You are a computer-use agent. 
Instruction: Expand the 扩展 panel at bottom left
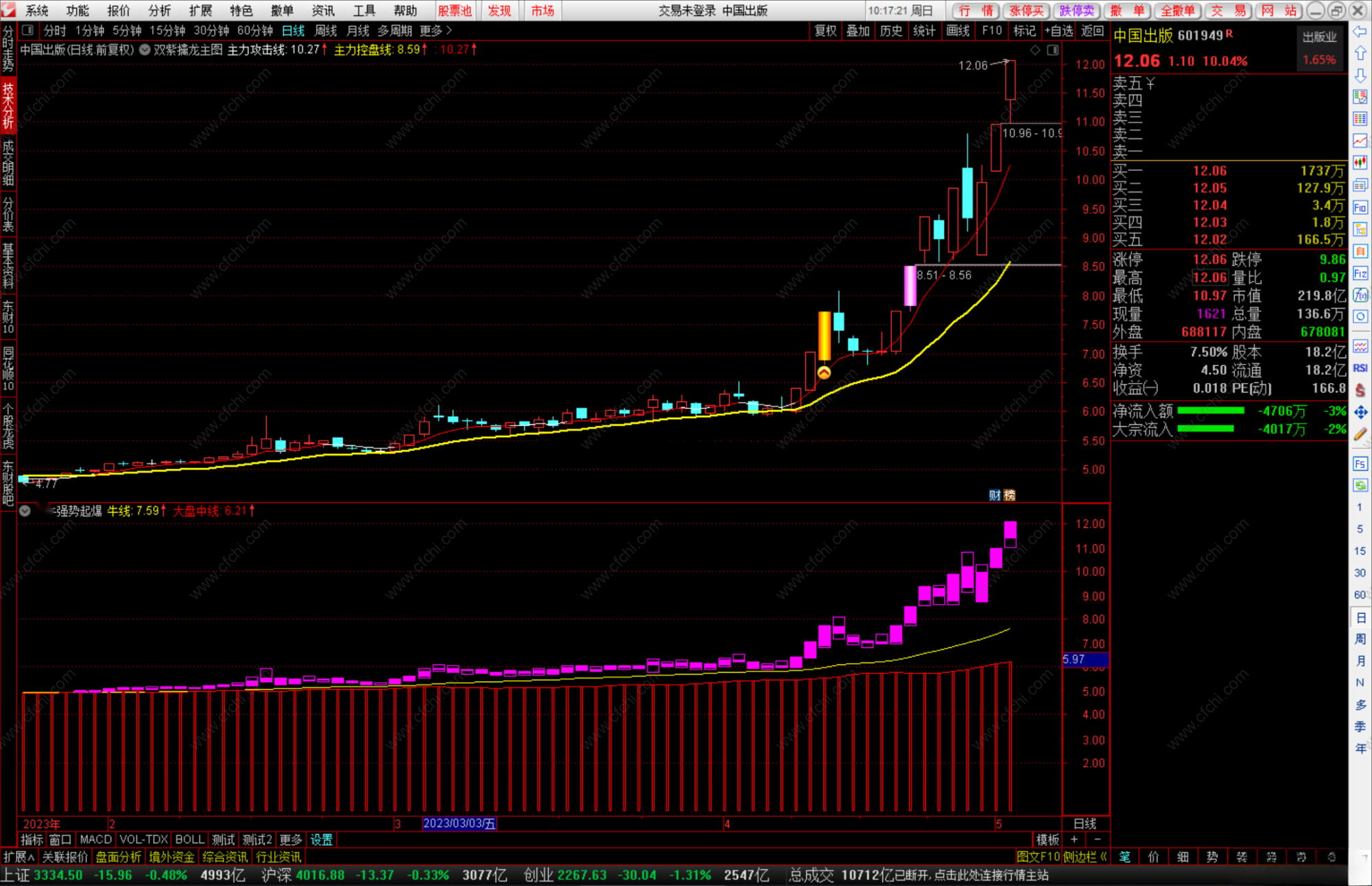point(19,856)
